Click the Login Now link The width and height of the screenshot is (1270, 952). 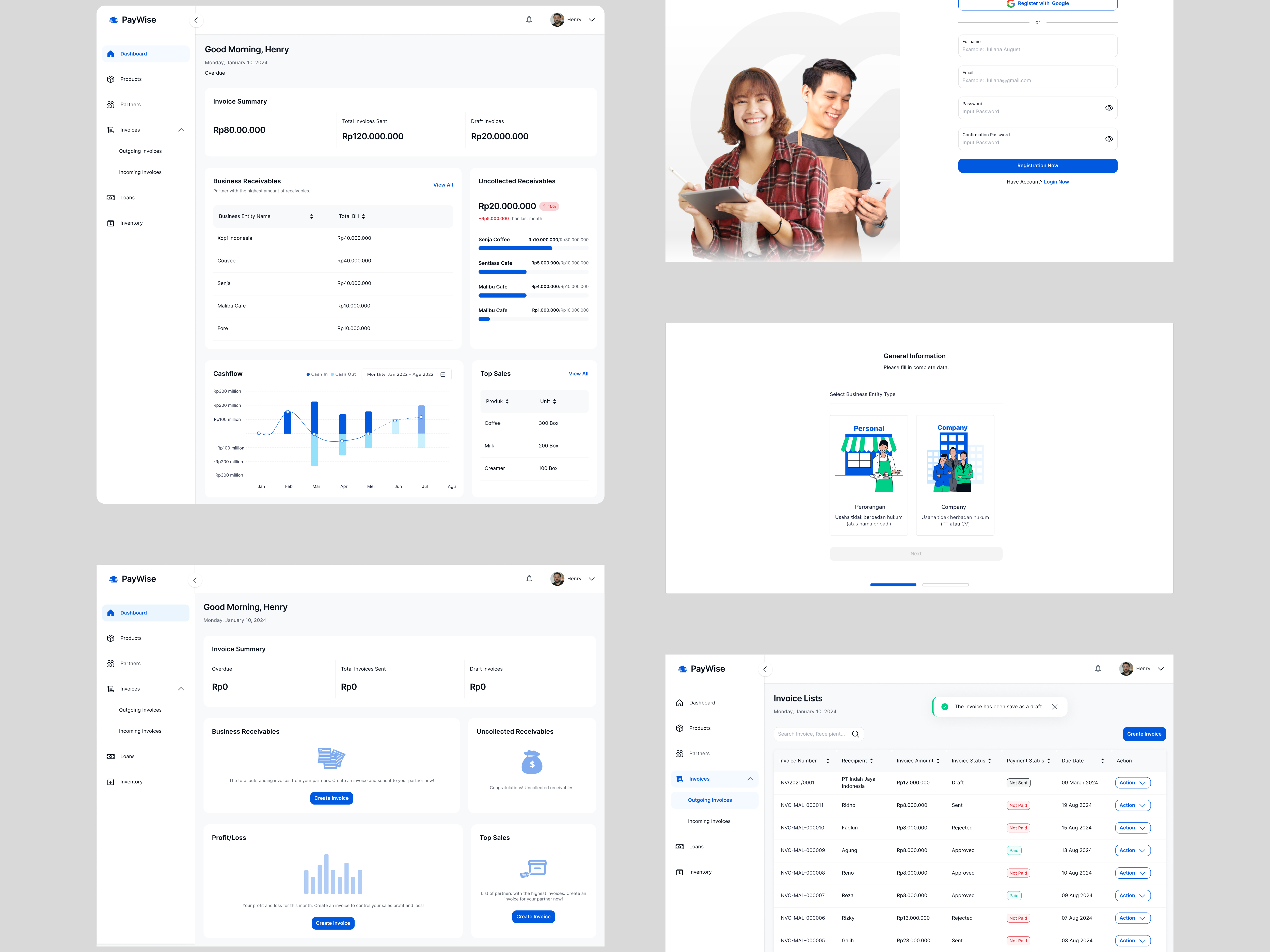tap(1056, 182)
